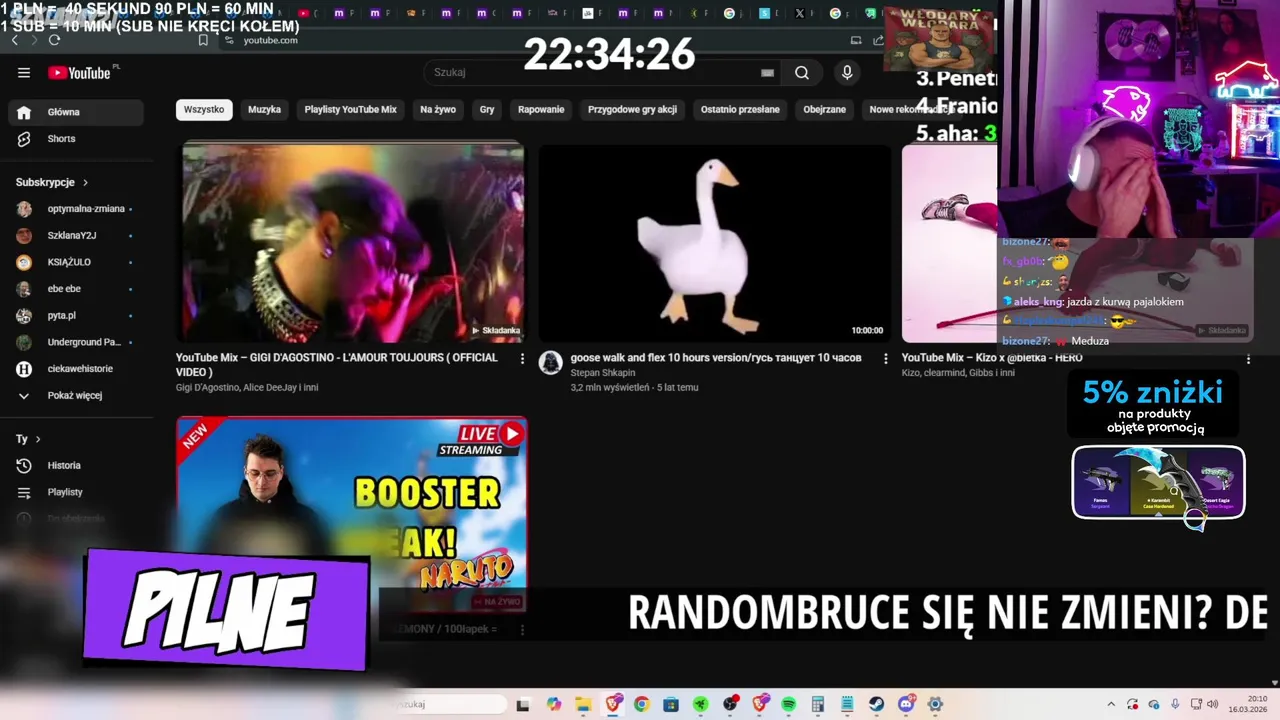Screen dimensions: 1280x720
Task: Open Booster Break live stream thumbnail
Action: pyautogui.click(x=352, y=515)
